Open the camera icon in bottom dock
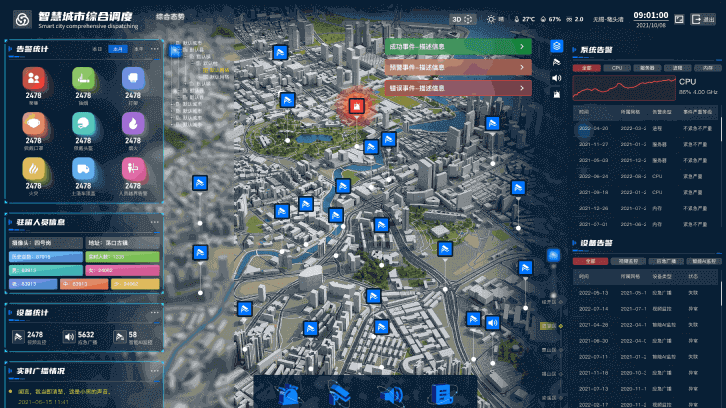This screenshot has width=726, height=408. tap(340, 393)
